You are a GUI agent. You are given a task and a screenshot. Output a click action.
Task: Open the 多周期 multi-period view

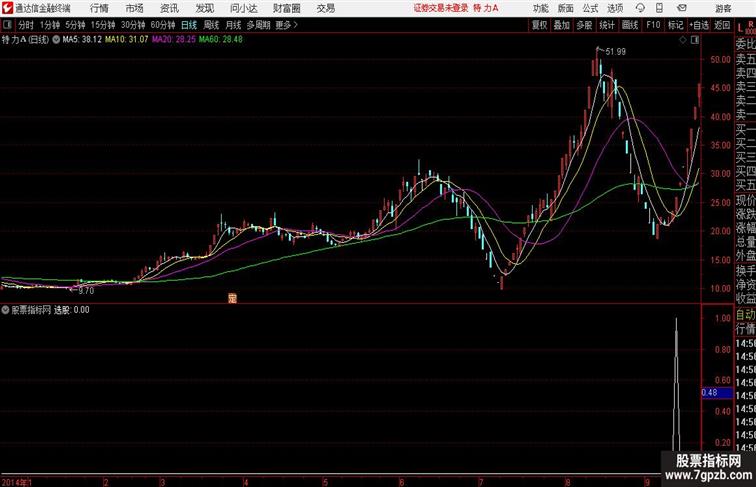coord(258,25)
